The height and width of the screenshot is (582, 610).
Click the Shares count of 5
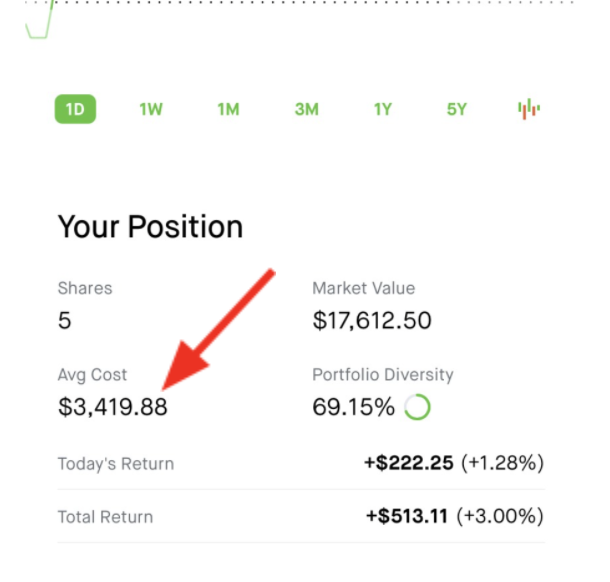point(63,320)
